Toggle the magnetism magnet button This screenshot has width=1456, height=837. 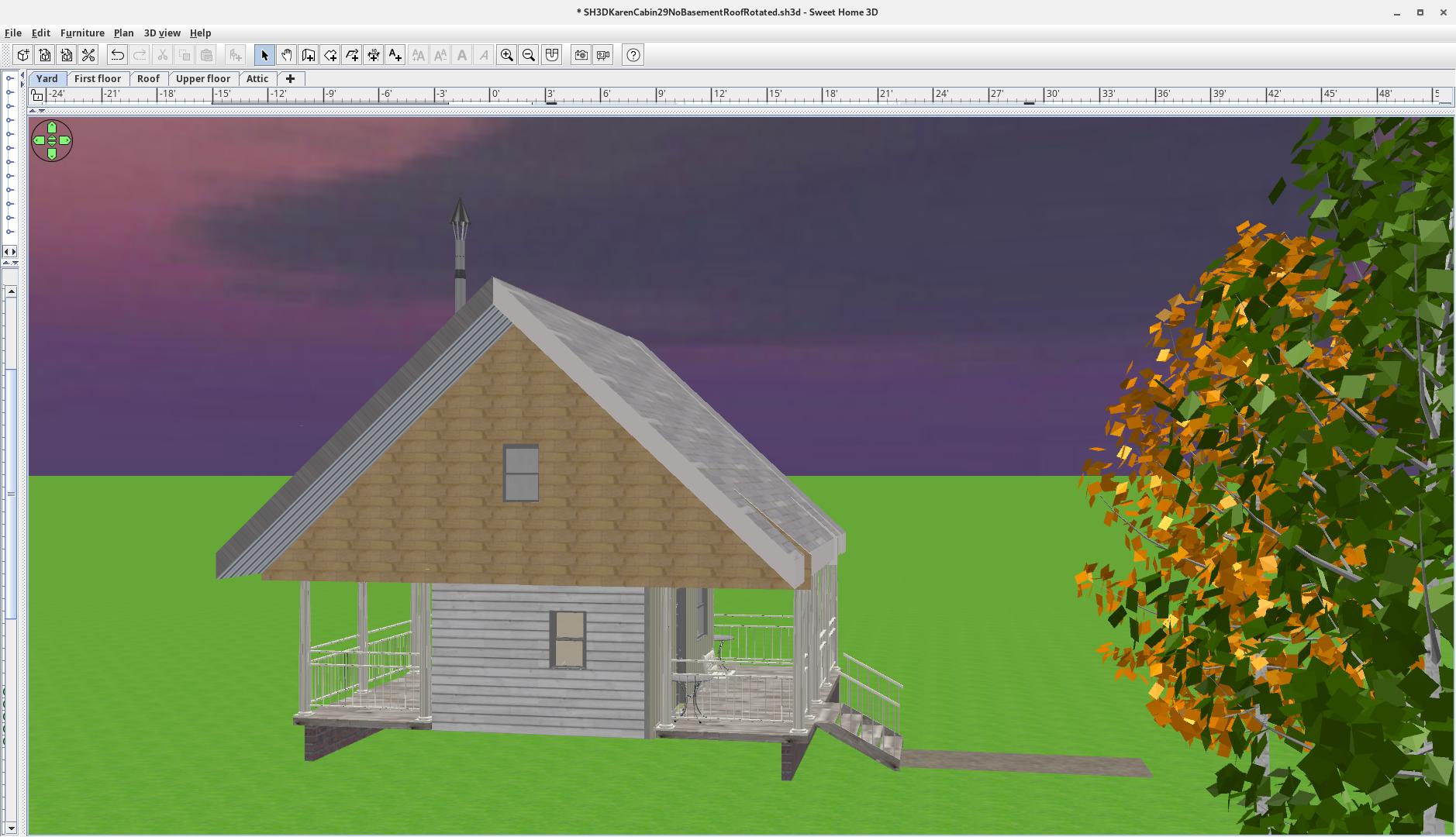tap(551, 55)
